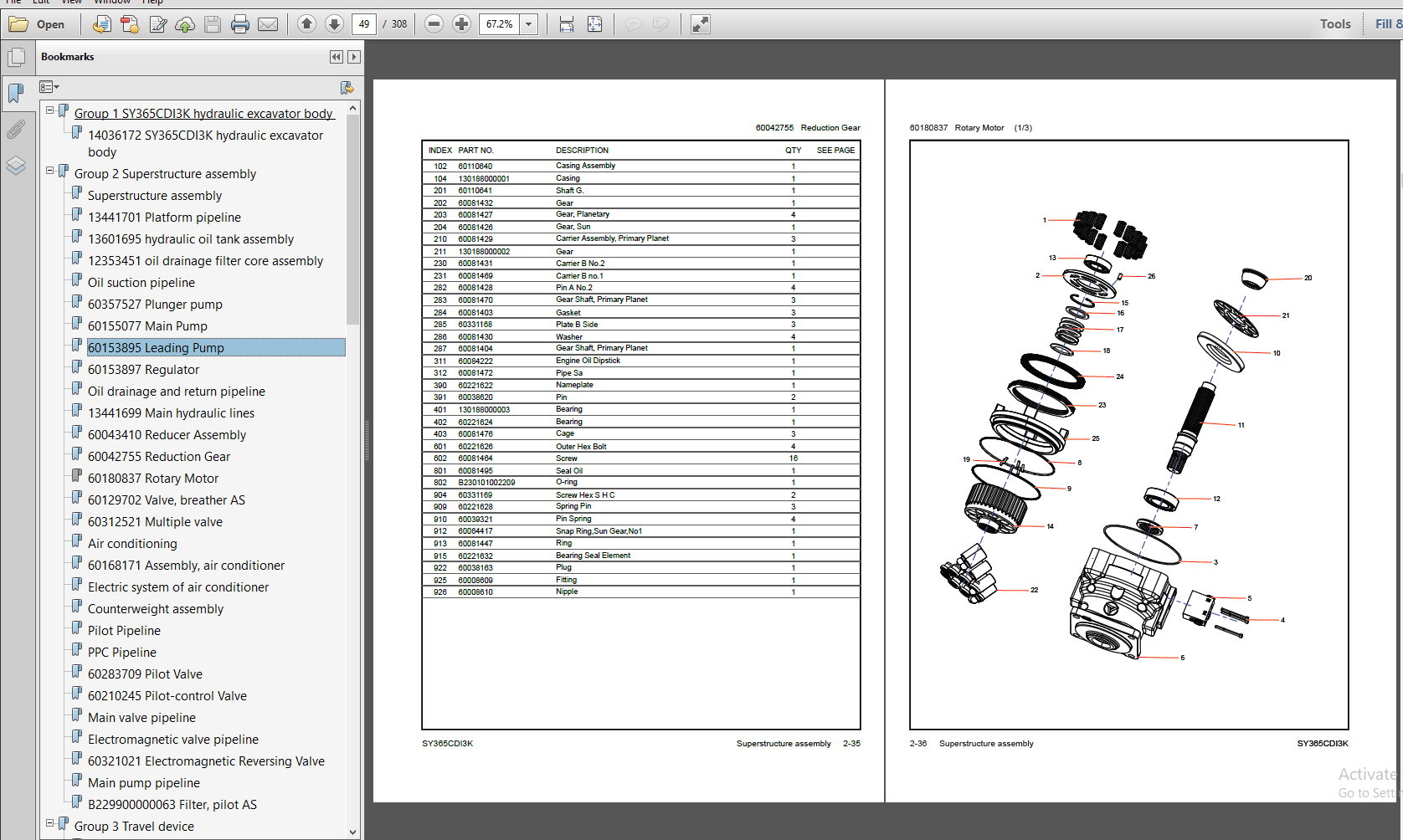1403x840 pixels.
Task: Click the Layers panel icon in the sidebar
Action: (x=17, y=166)
